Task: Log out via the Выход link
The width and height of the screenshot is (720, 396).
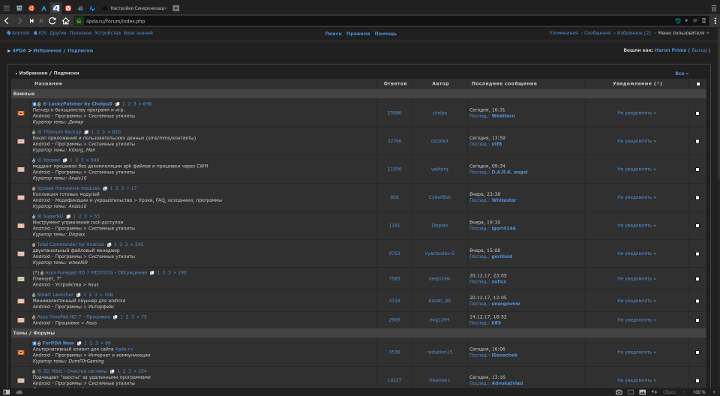Action: [x=699, y=51]
